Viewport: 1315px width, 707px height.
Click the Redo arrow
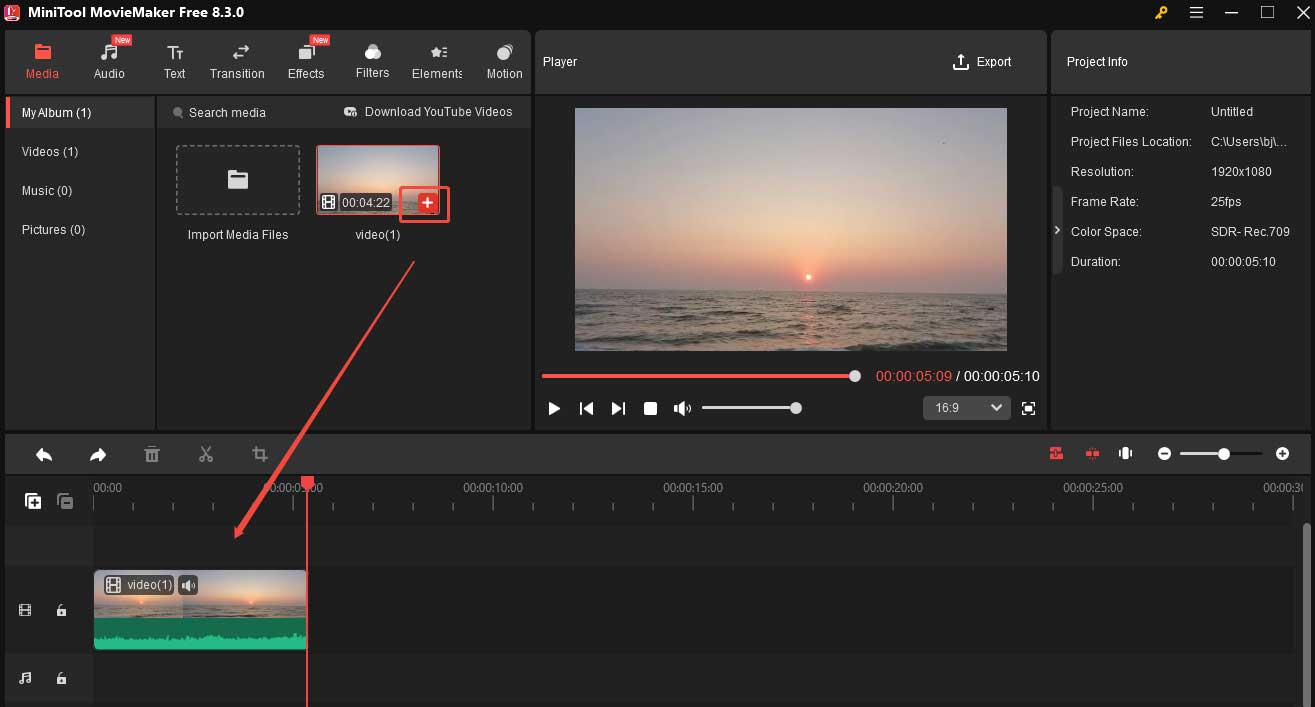pos(98,454)
